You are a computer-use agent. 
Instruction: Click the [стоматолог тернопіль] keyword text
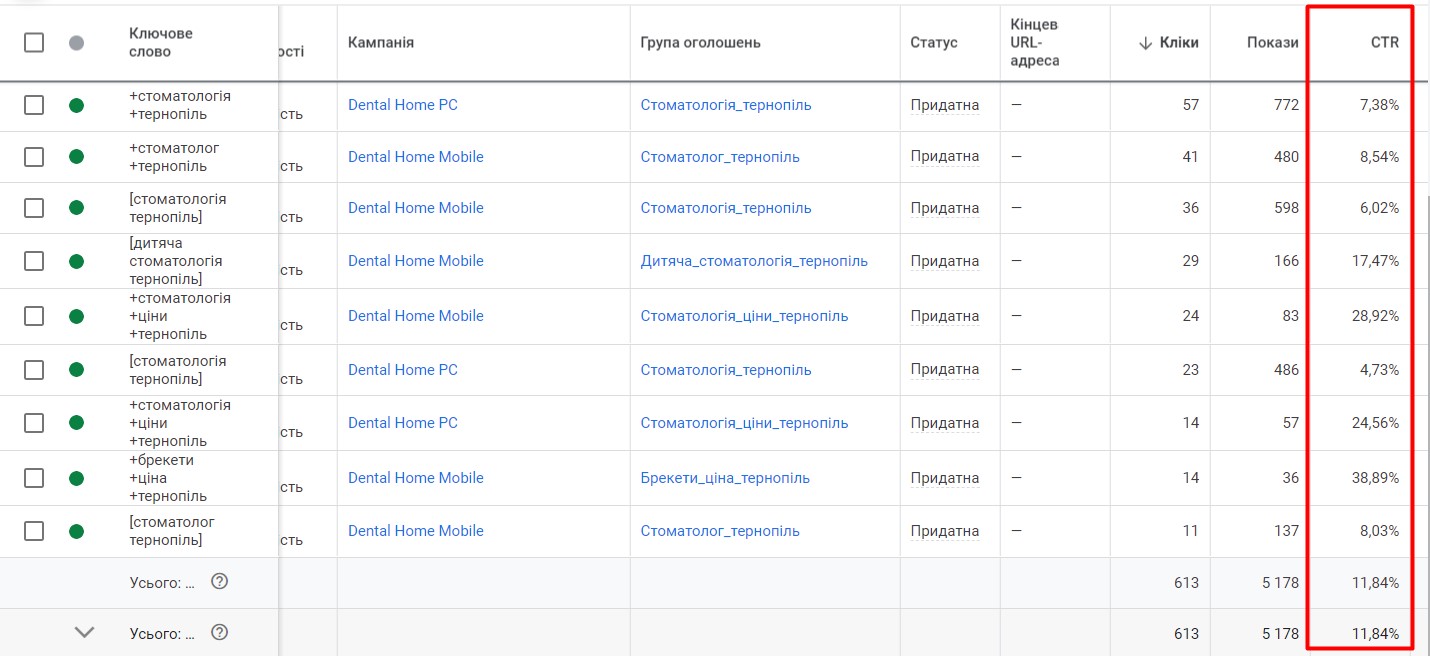(172, 531)
